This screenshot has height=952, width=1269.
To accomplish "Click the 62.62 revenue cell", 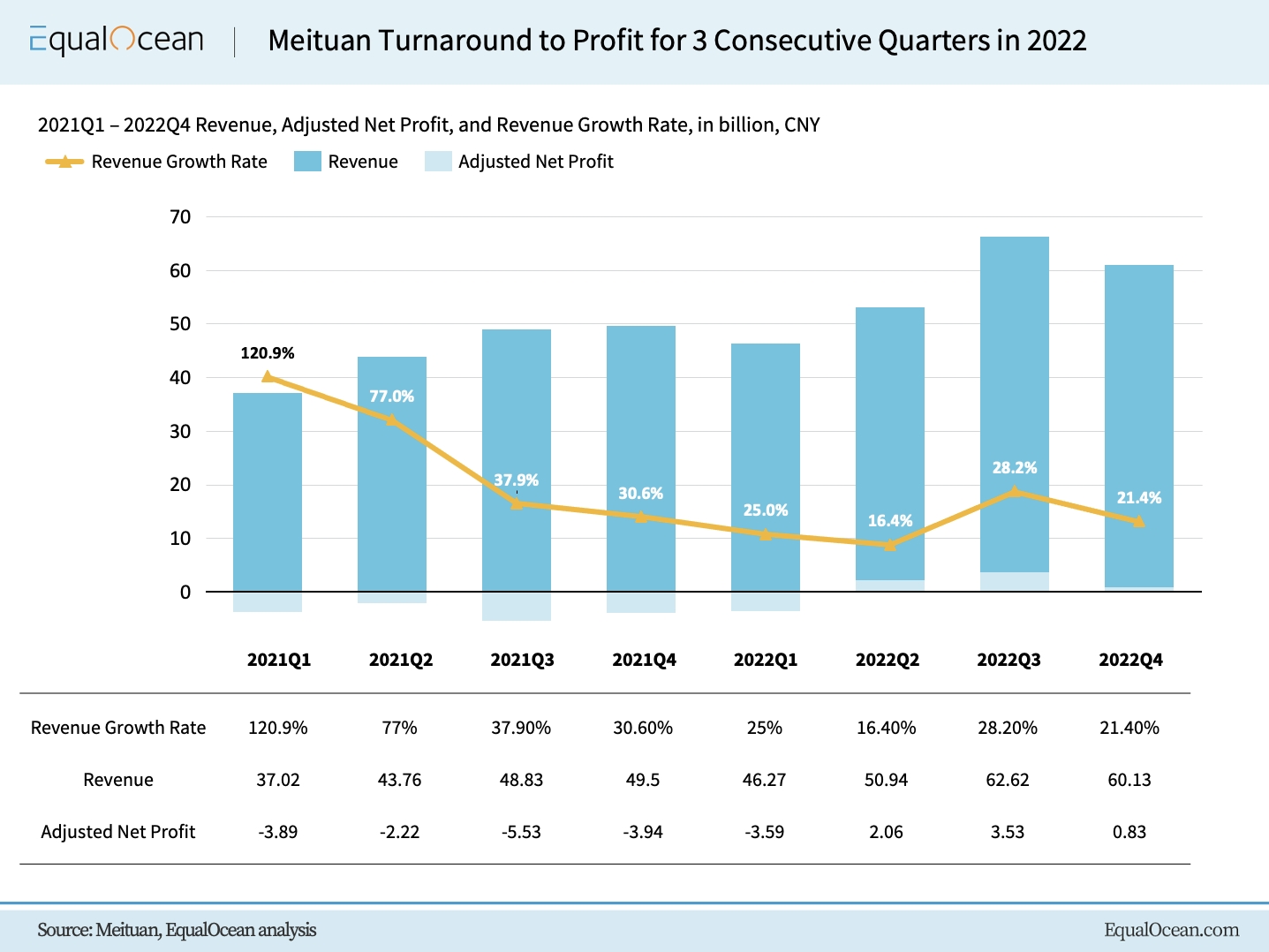I will tap(1008, 780).
